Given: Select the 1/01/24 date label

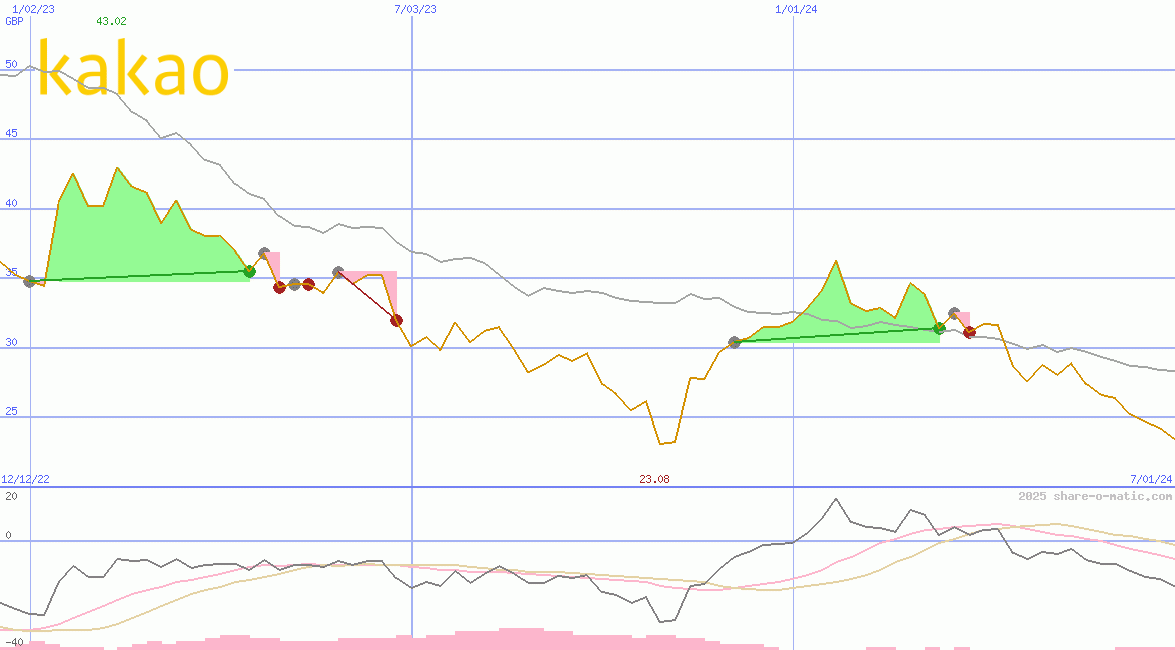Looking at the screenshot, I should [796, 9].
